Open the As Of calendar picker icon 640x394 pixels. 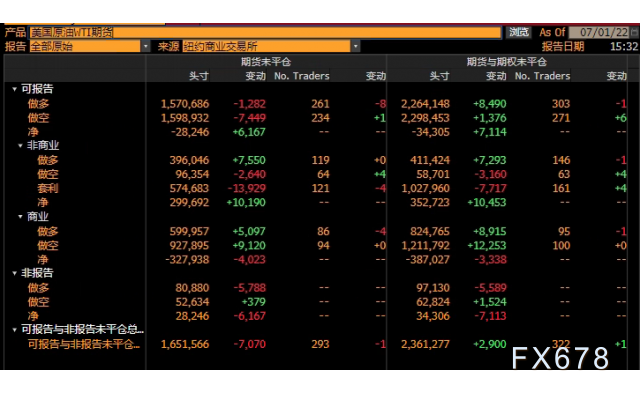[634, 32]
